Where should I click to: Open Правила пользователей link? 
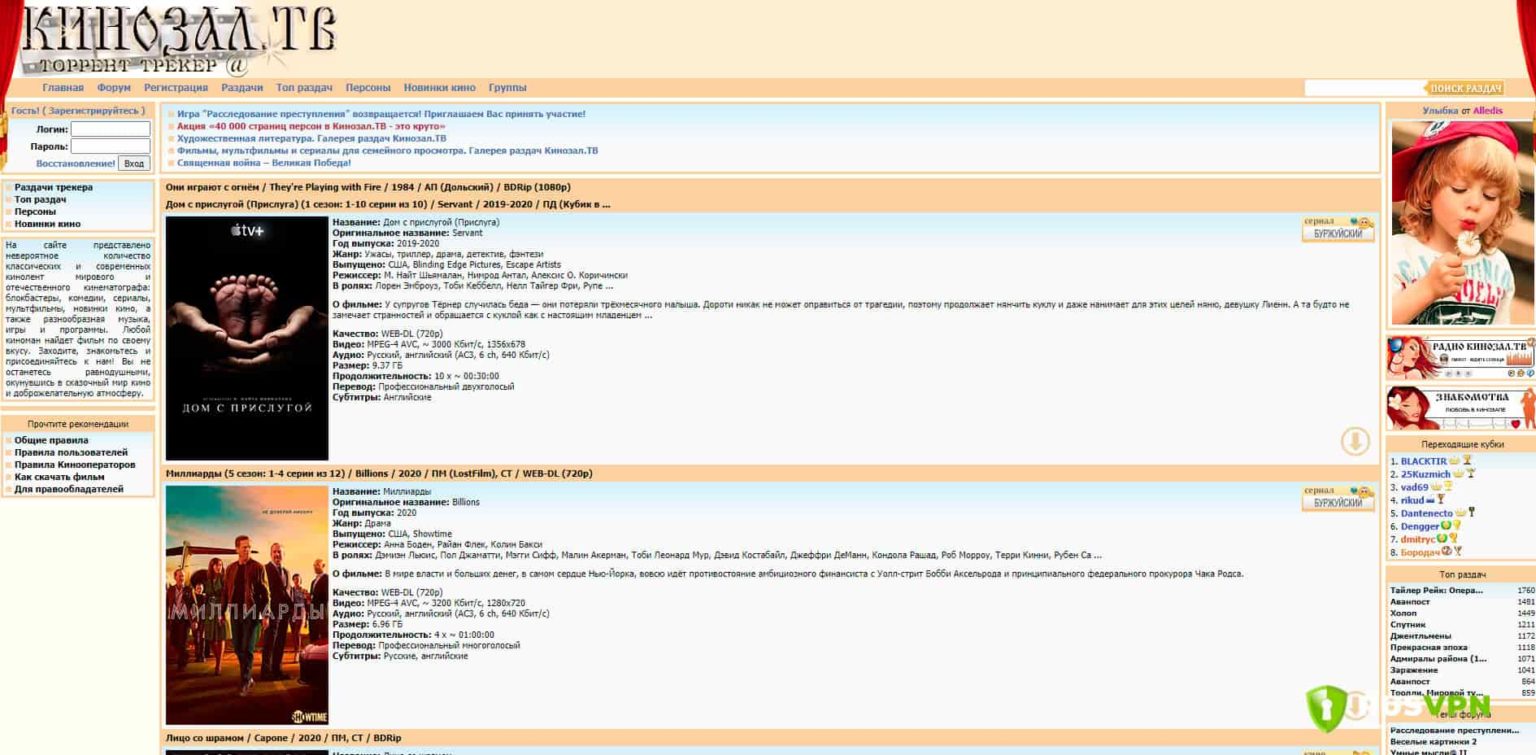click(71, 452)
